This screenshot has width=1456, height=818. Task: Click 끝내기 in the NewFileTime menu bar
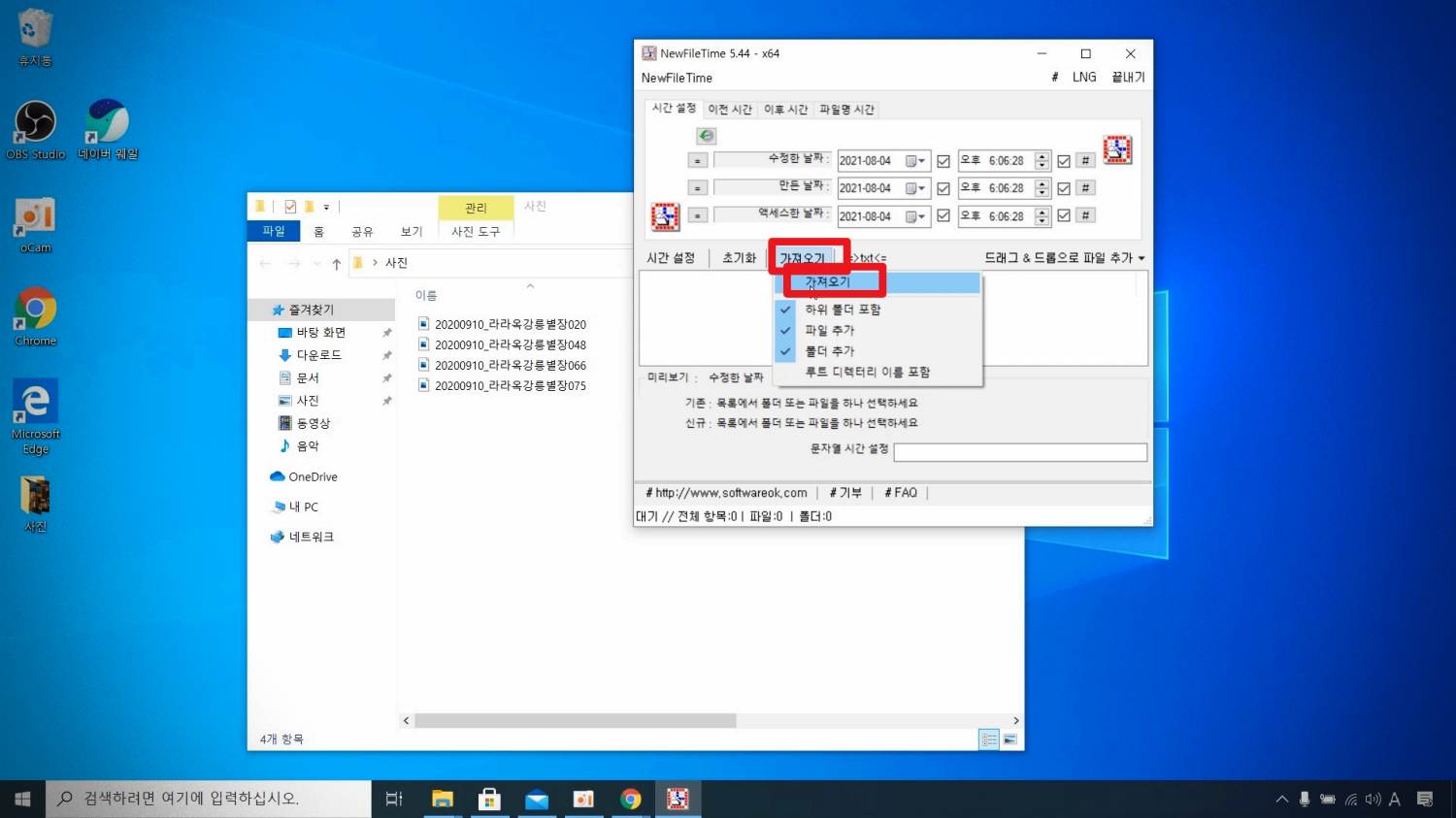click(x=1128, y=78)
